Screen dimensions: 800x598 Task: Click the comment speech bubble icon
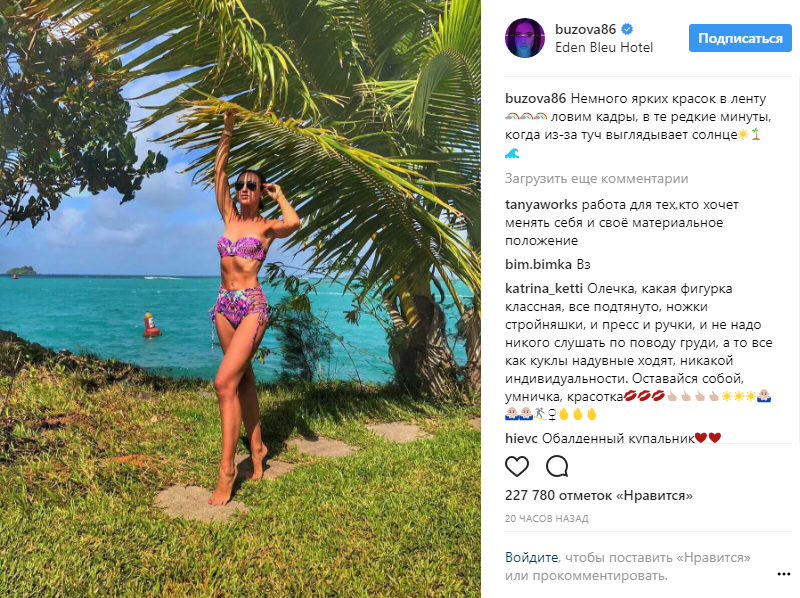coord(557,466)
